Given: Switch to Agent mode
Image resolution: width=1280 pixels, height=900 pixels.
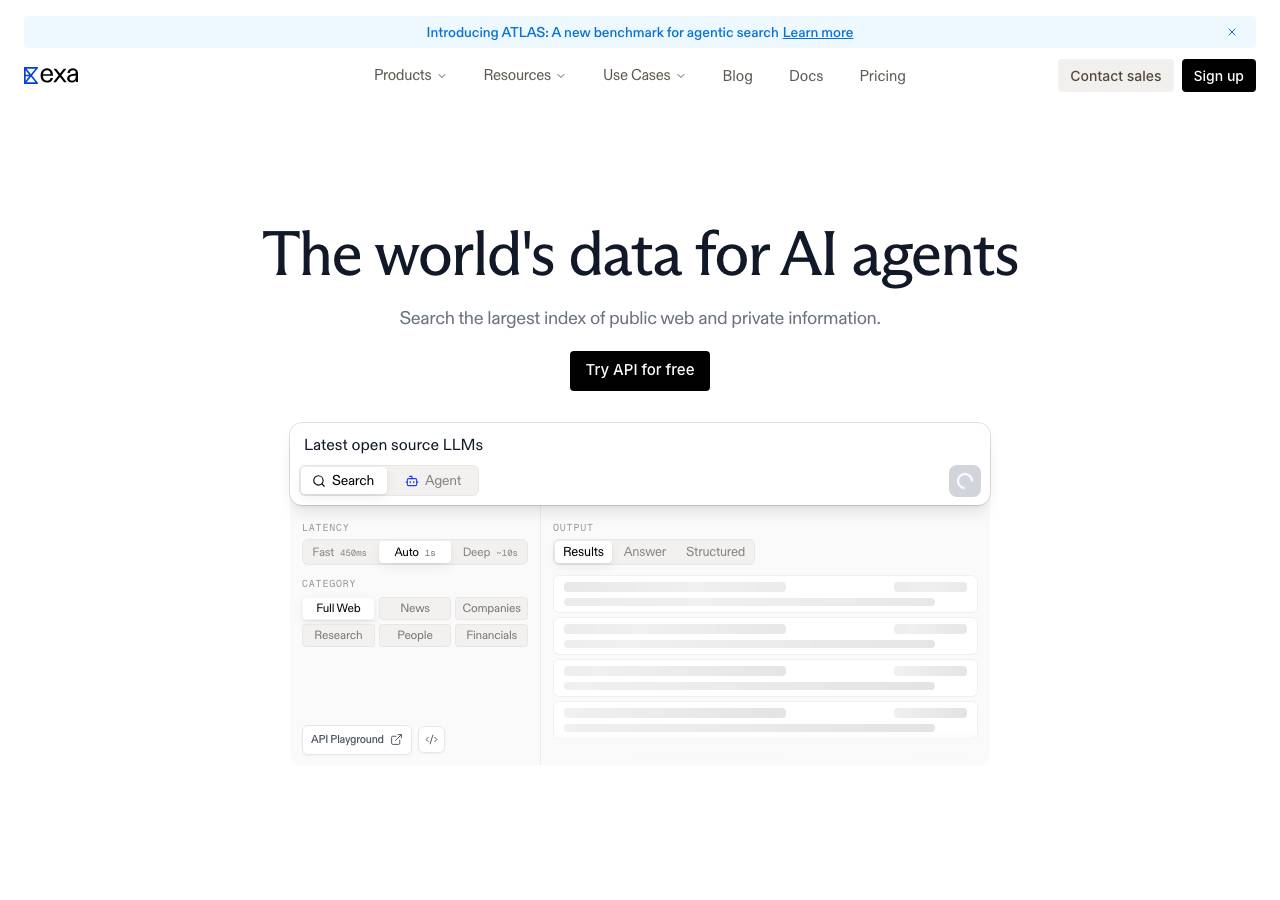Looking at the screenshot, I should (x=433, y=481).
